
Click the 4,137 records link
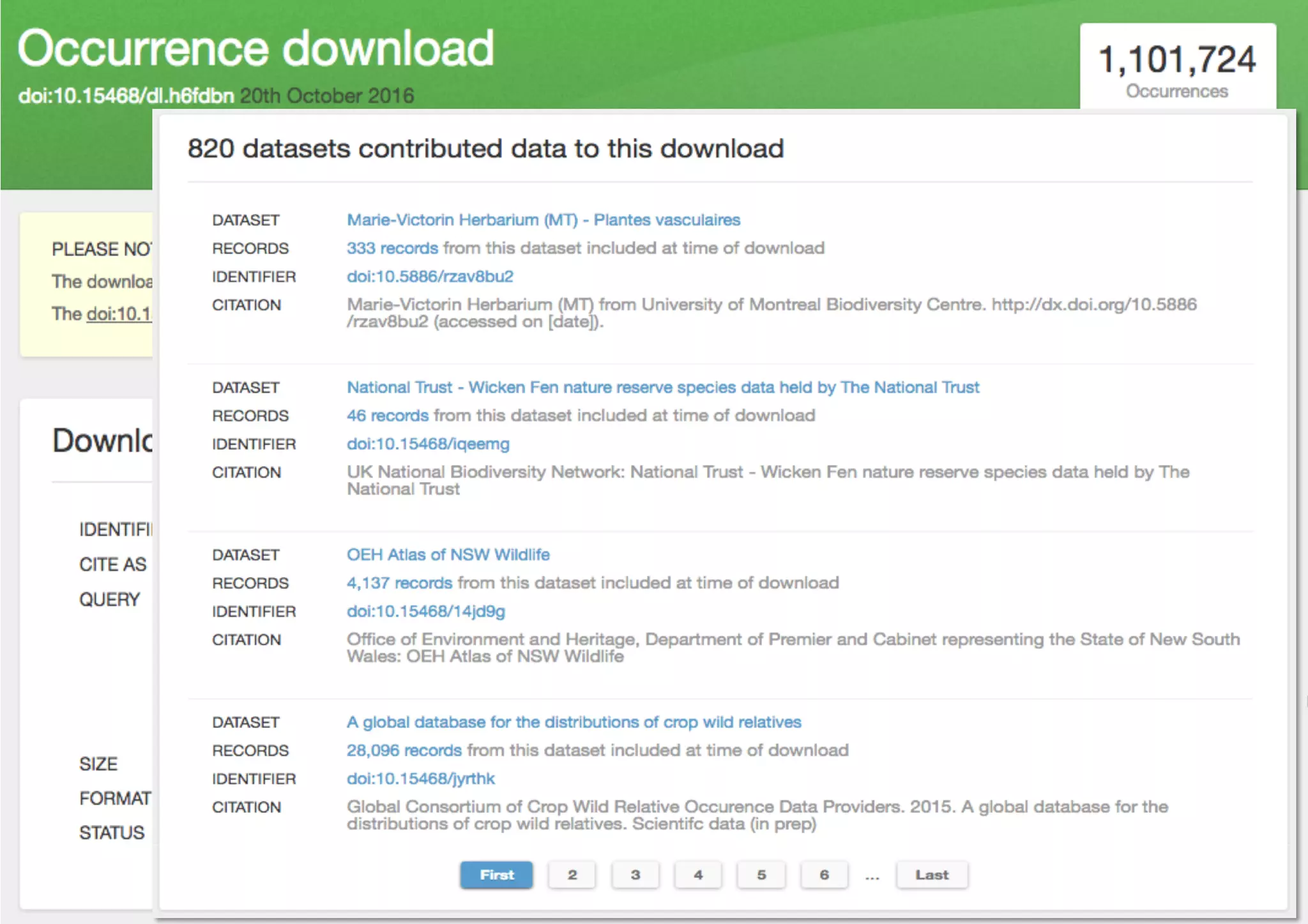pos(399,583)
